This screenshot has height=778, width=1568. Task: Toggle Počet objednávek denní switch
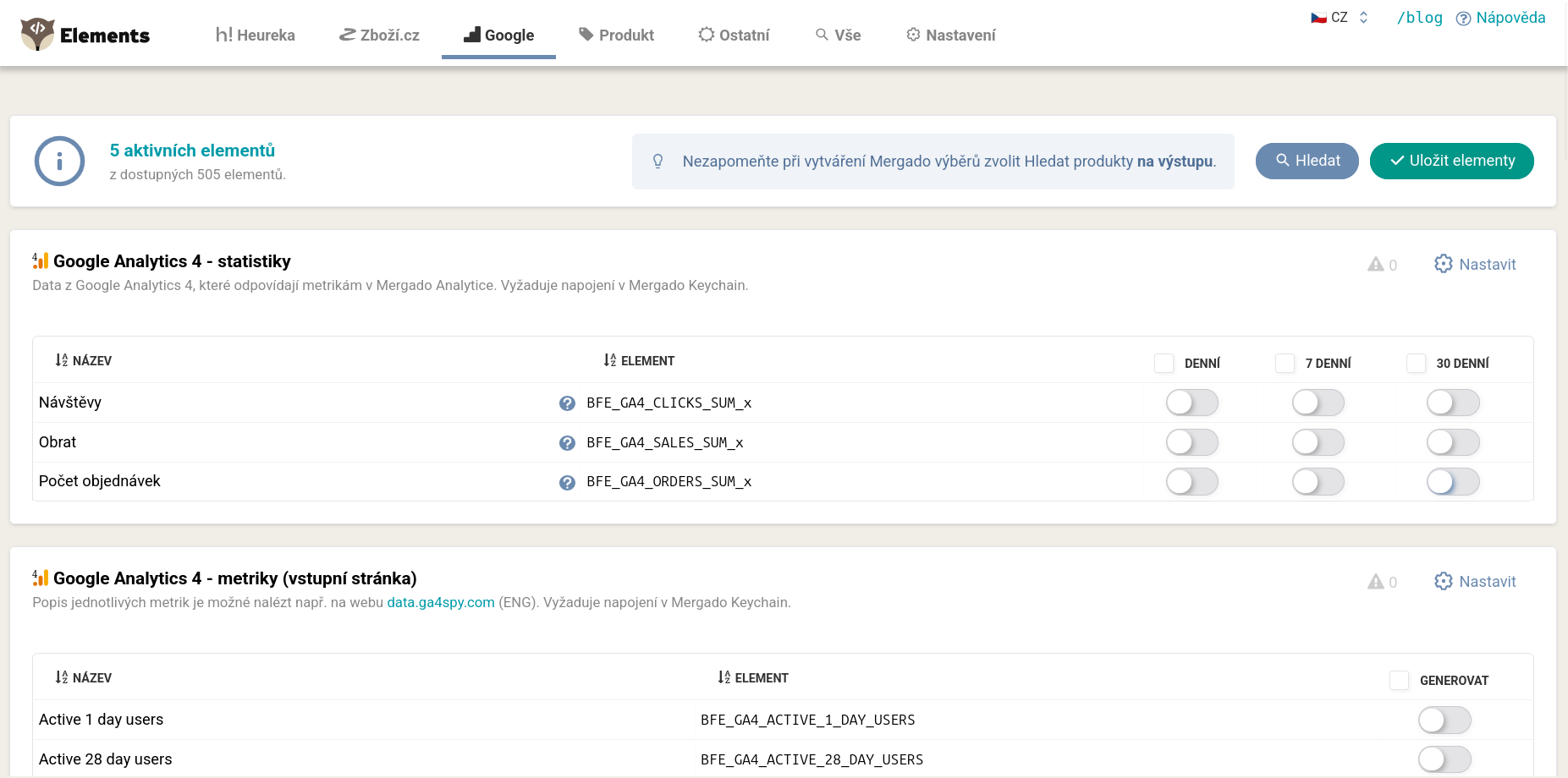click(x=1191, y=482)
